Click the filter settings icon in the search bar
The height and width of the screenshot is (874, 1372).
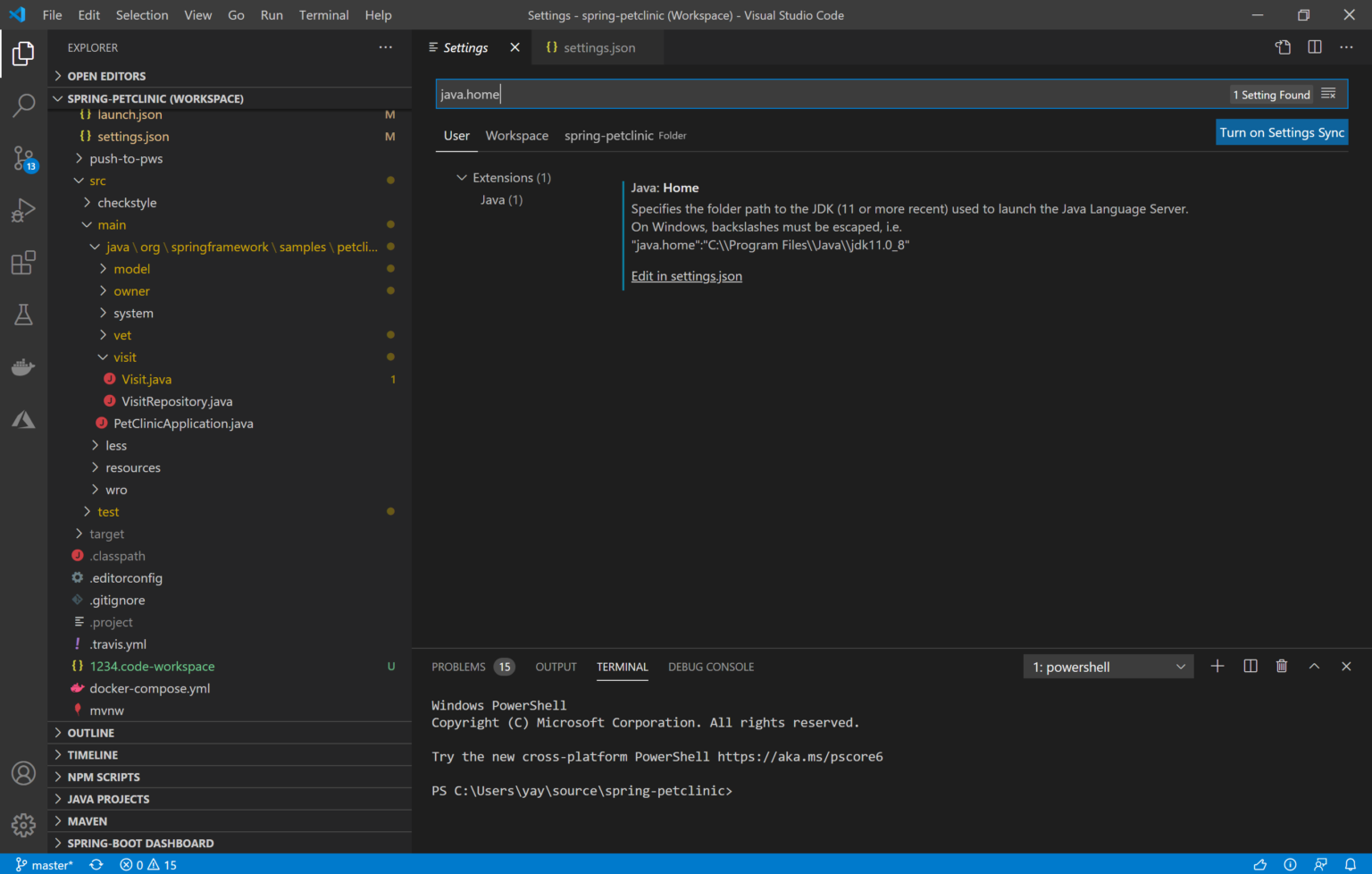coord(1328,93)
